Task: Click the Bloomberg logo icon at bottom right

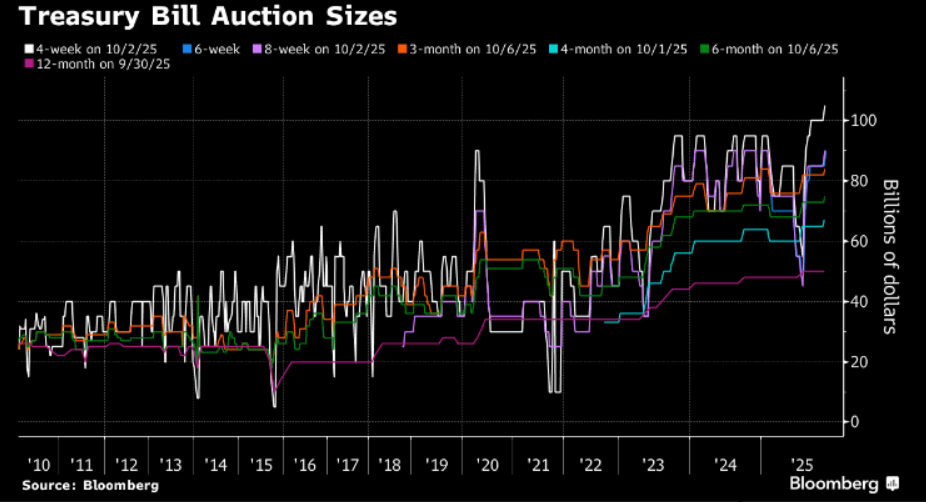Action: point(893,484)
